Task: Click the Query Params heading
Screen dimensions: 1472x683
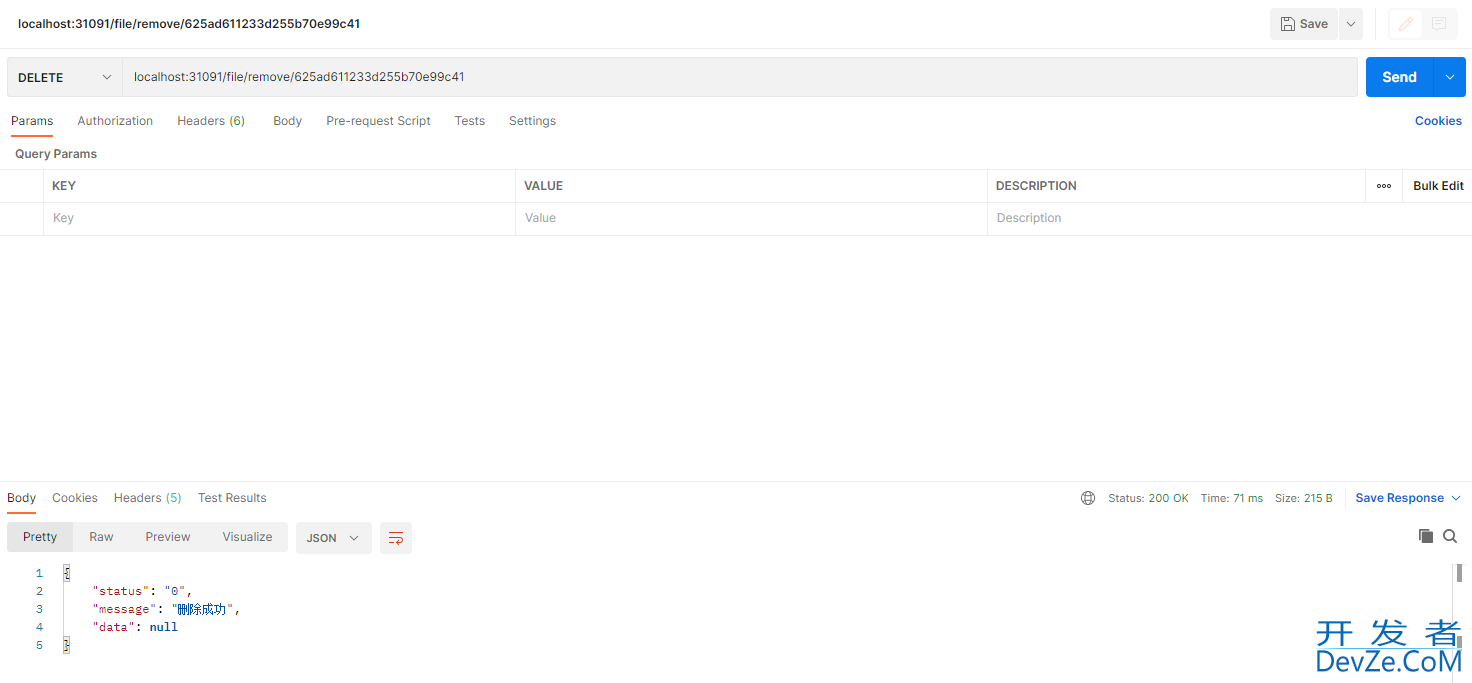Action: pos(56,154)
